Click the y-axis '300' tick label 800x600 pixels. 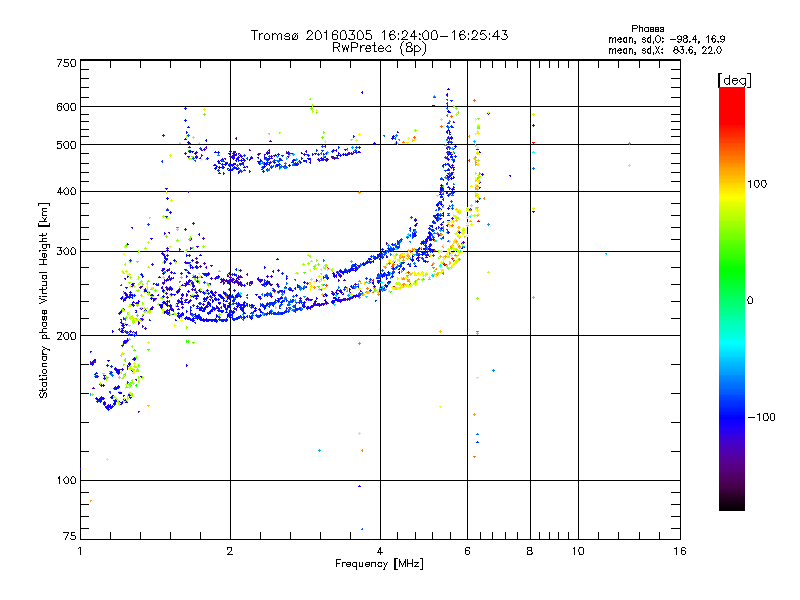click(66, 252)
